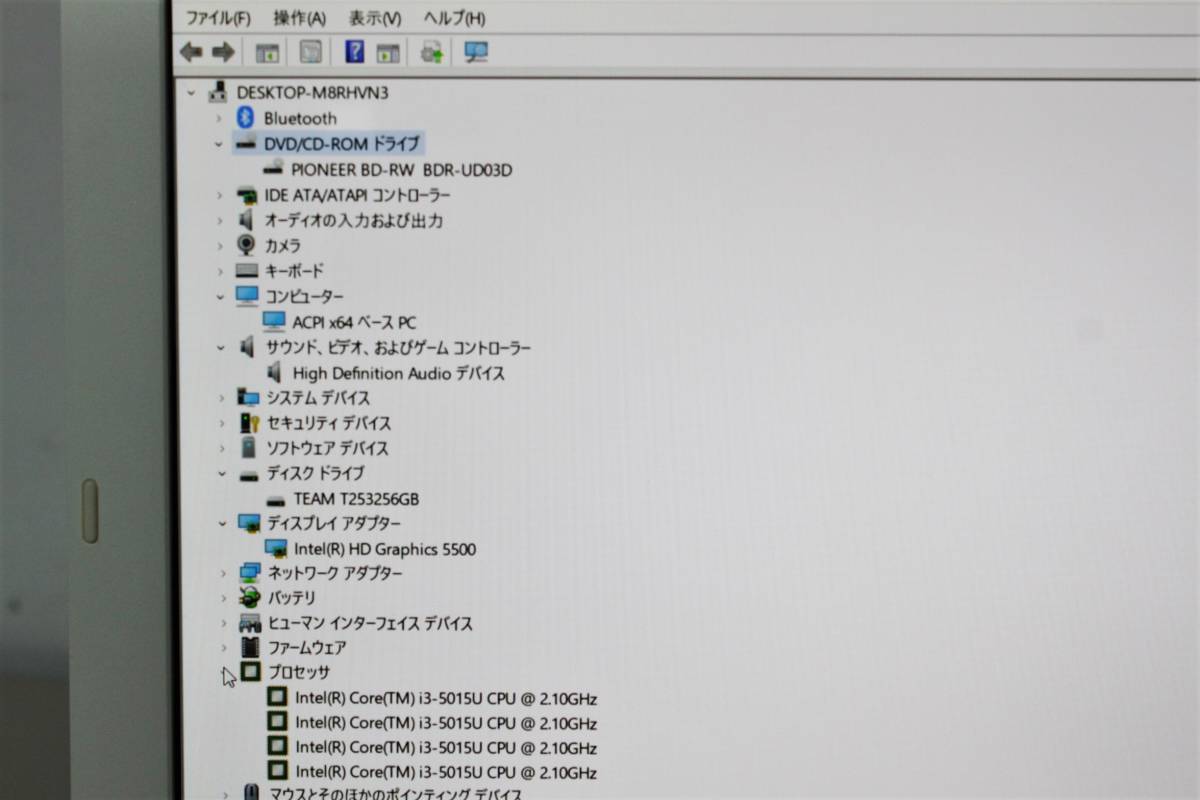The height and width of the screenshot is (800, 1200).
Task: Select PIONEER BD-RW BDR-UD03D device
Action: (x=402, y=170)
